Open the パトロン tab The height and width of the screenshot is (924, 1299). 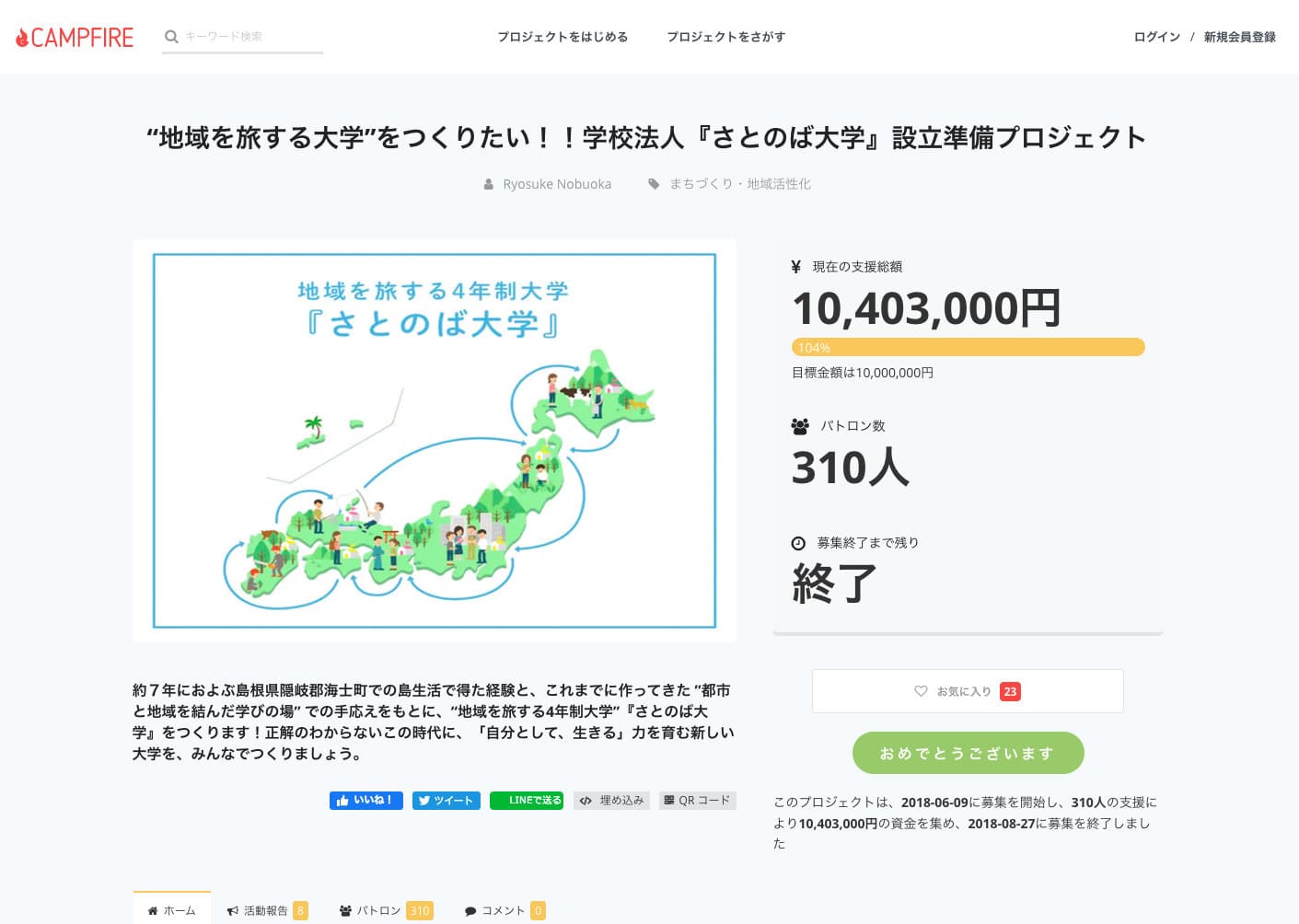(x=385, y=910)
